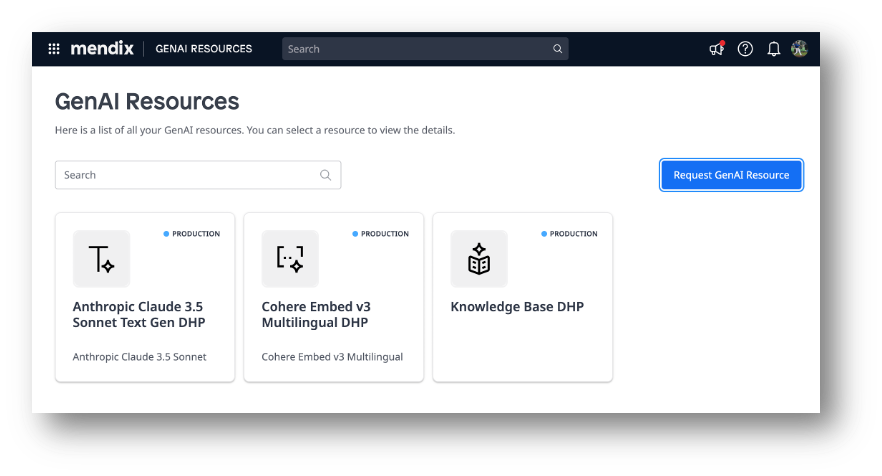Open Knowledge Base DHP resource
The image size is (882, 476).
[x=523, y=298]
